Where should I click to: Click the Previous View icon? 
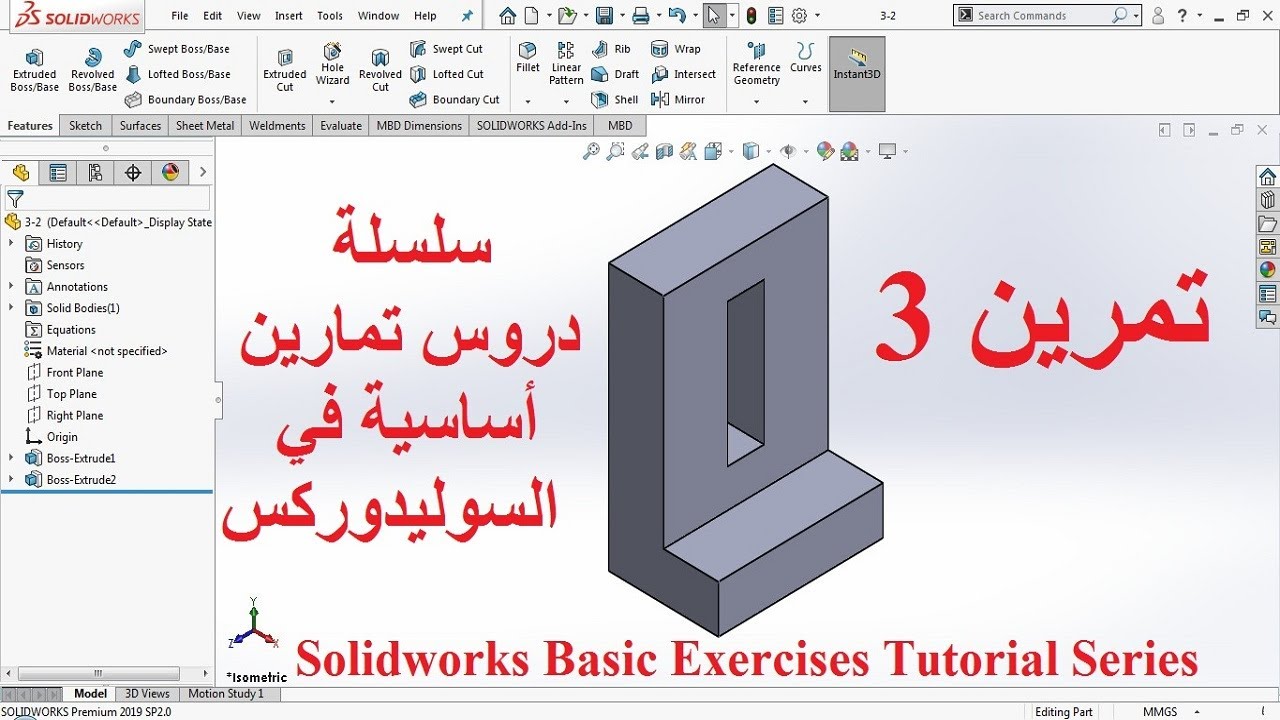640,151
